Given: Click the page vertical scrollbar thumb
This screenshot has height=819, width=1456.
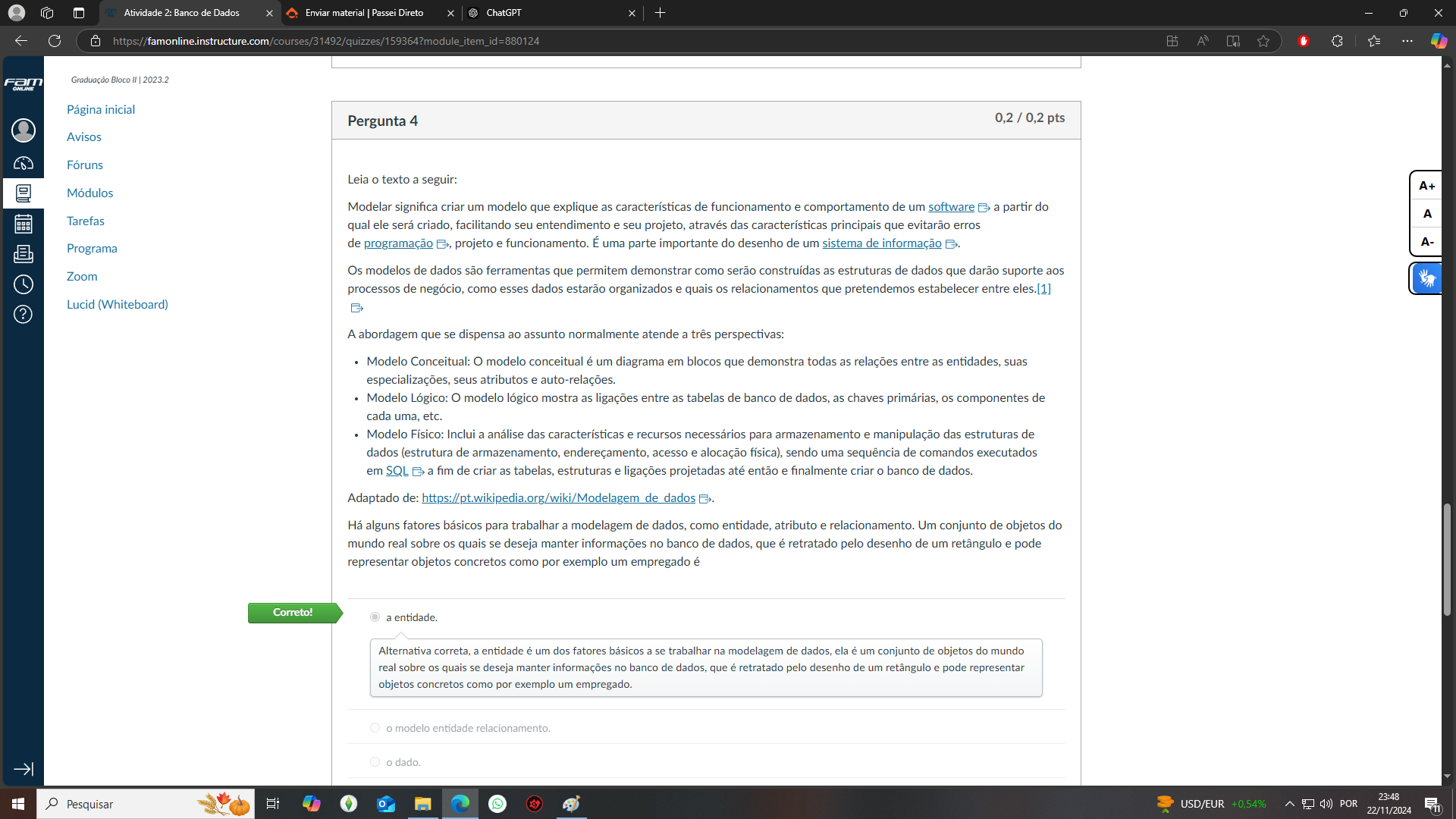Looking at the screenshot, I should 1447,561.
